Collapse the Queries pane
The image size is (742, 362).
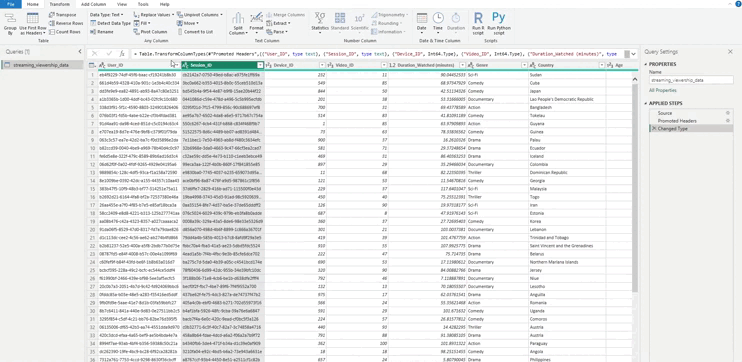(x=80, y=52)
